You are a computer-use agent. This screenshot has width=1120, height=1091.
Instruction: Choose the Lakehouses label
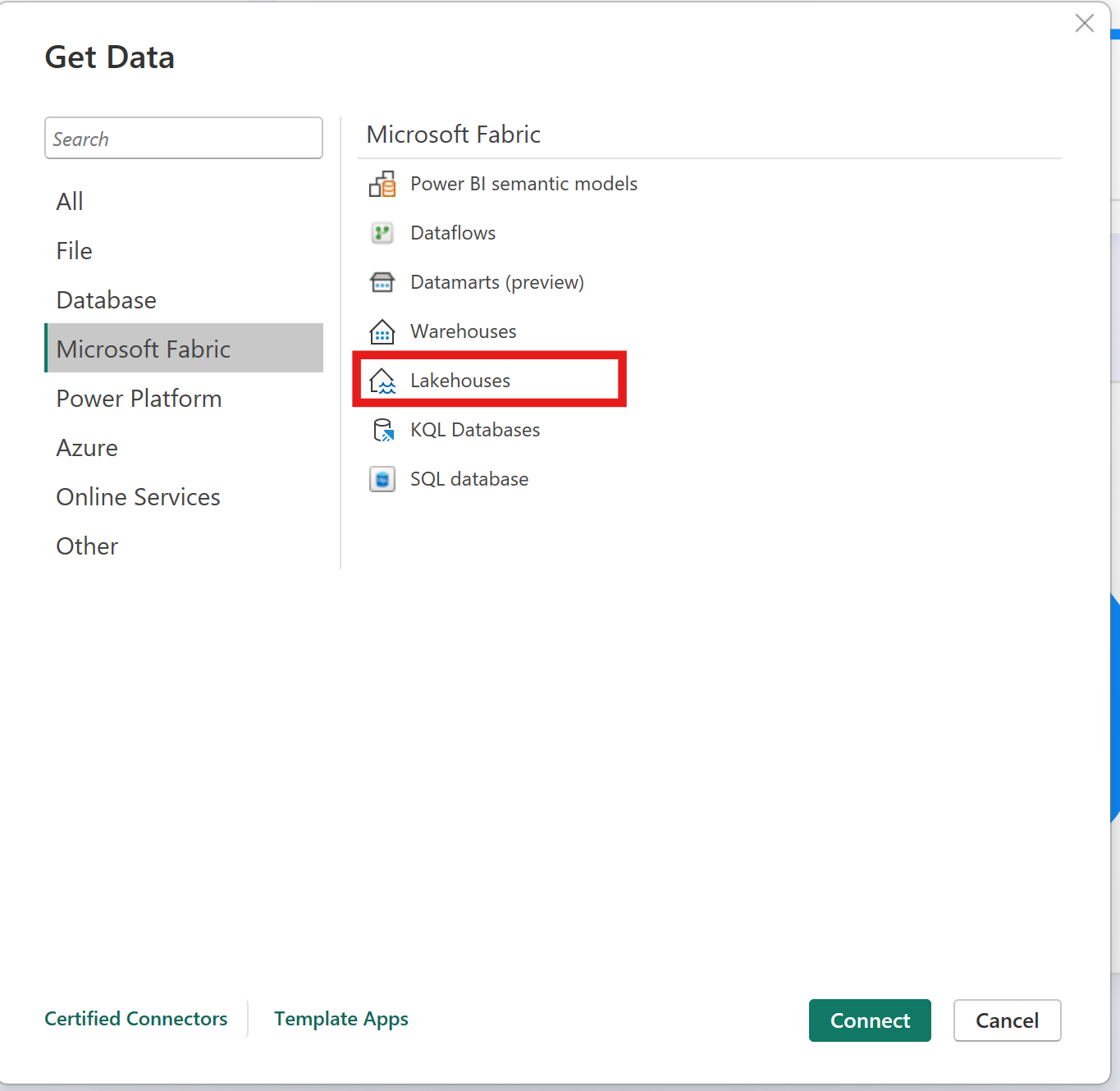point(460,381)
